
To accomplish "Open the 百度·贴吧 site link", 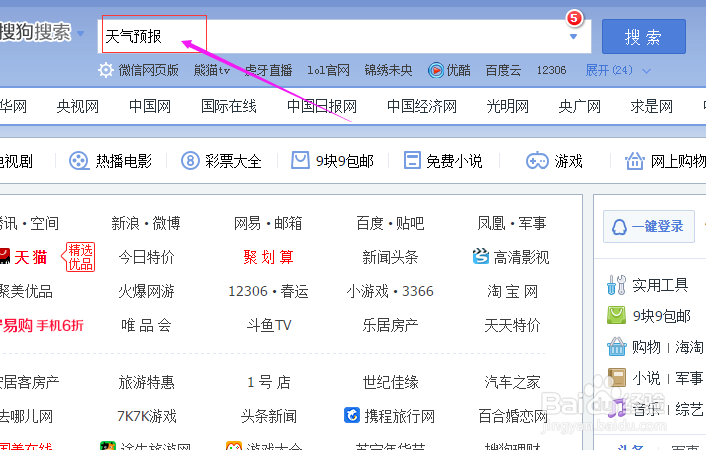I will (390, 223).
